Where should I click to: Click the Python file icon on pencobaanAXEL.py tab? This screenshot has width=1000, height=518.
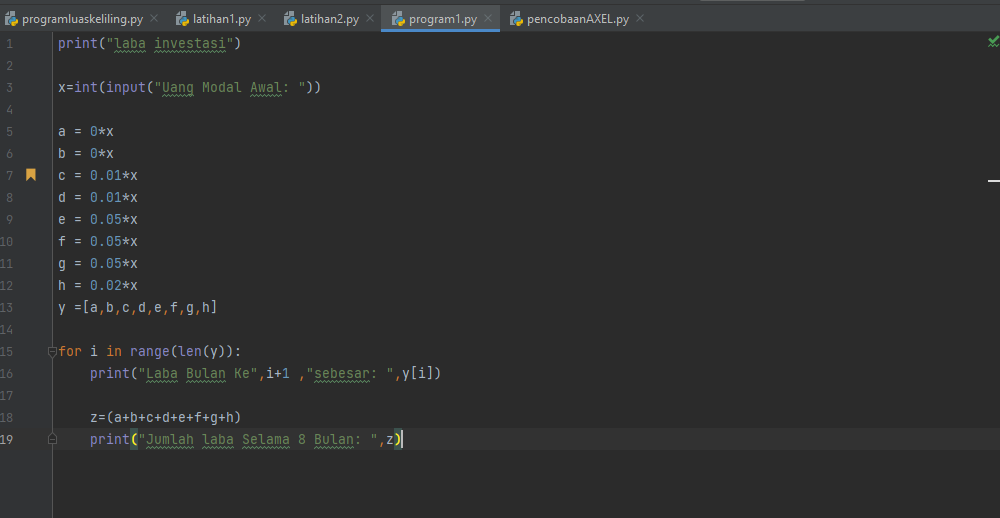tap(517, 19)
